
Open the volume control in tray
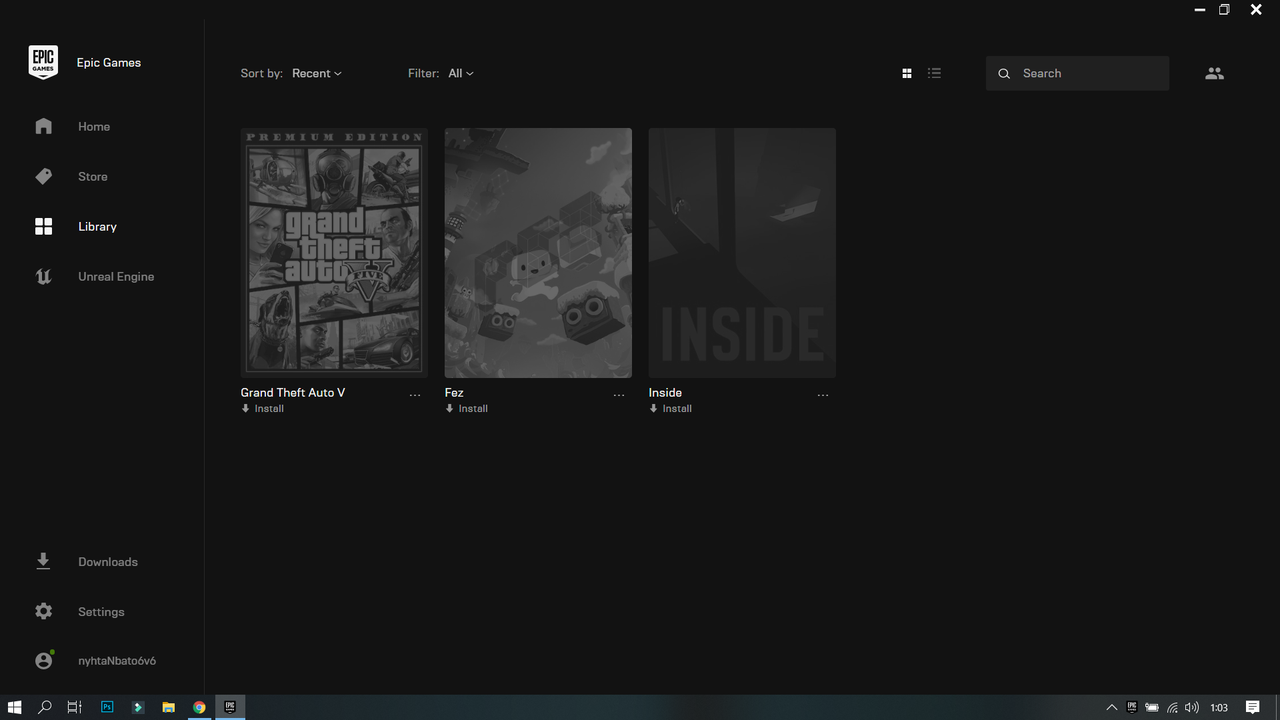[x=1192, y=707]
